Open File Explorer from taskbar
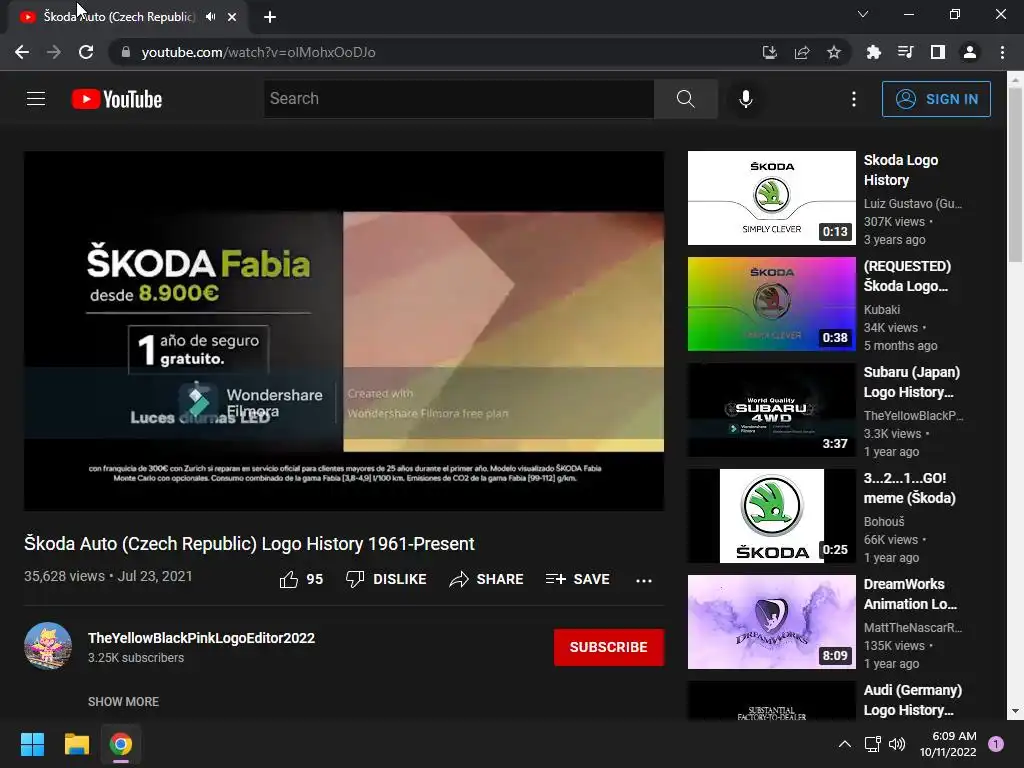 [76, 744]
